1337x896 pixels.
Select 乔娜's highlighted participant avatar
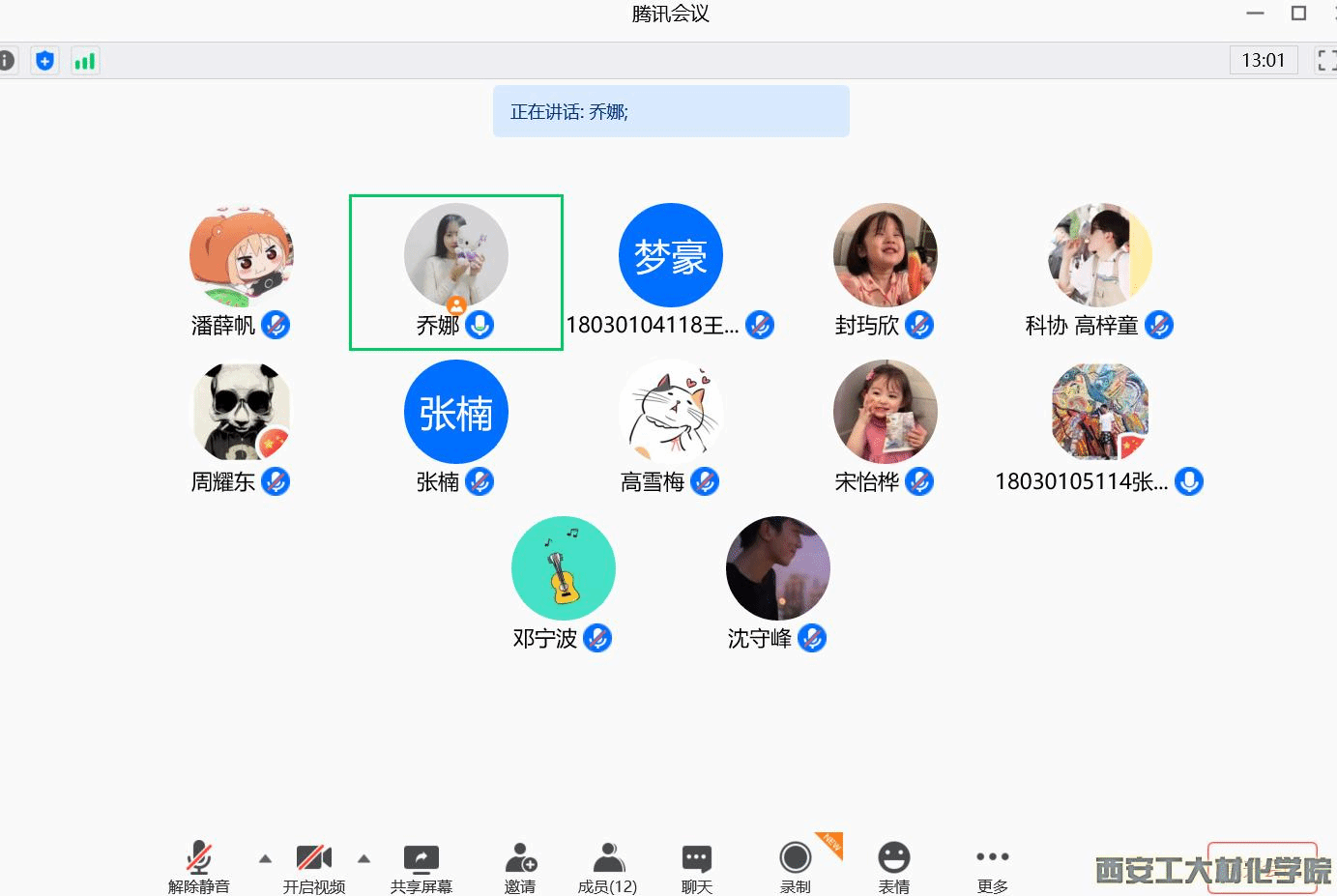[455, 255]
